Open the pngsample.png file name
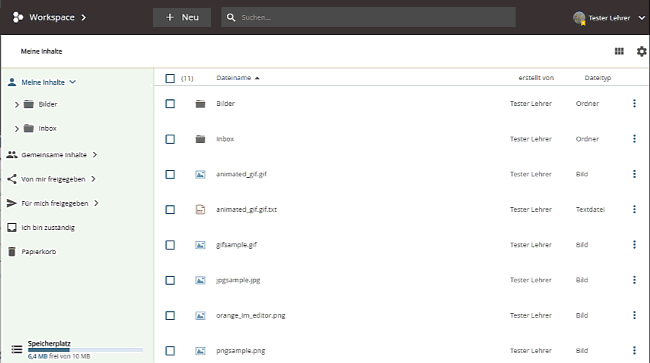The height and width of the screenshot is (363, 650). point(240,351)
